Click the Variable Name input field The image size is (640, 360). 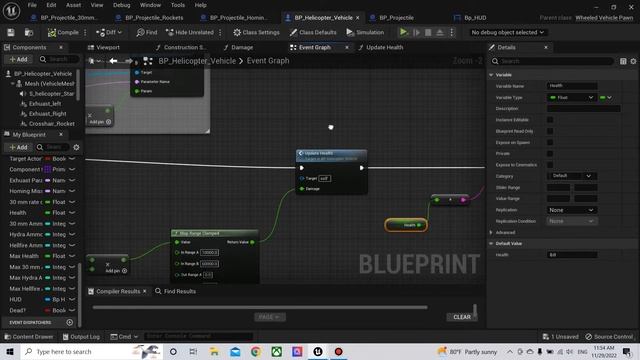tap(572, 86)
